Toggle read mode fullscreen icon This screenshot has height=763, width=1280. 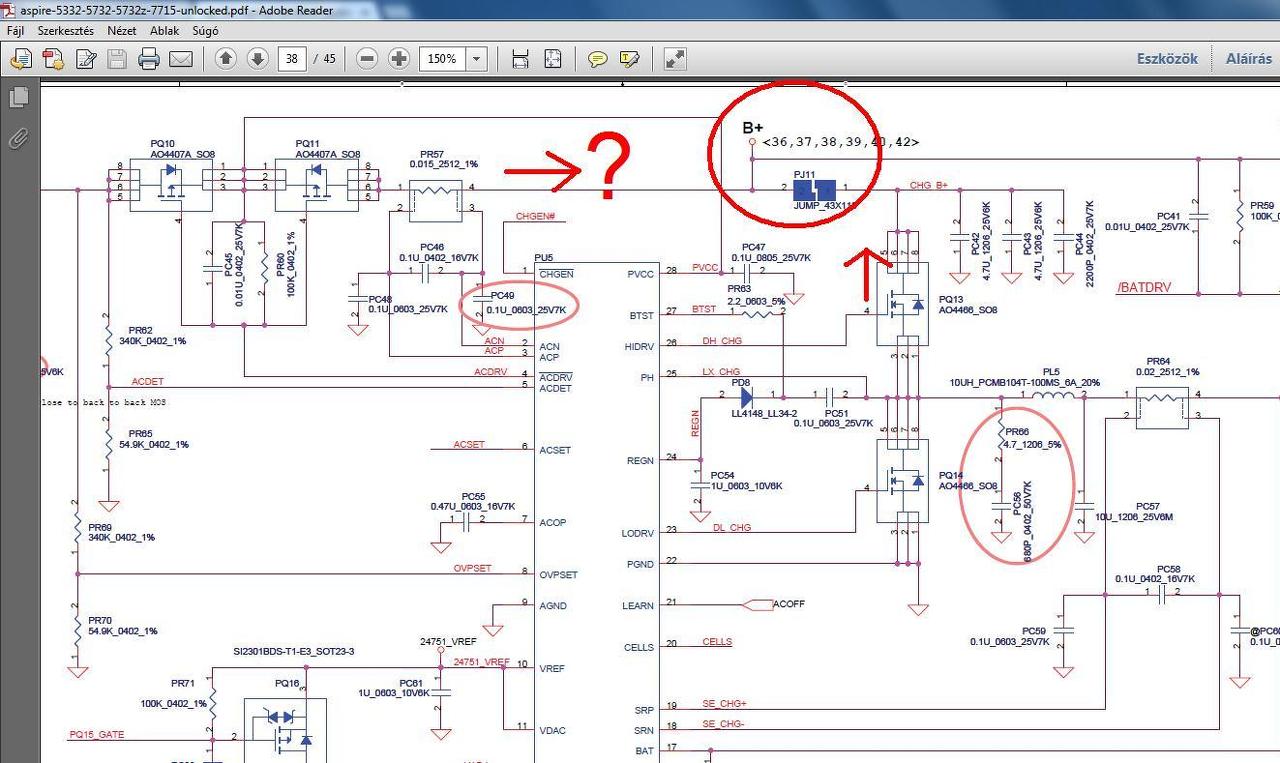pyautogui.click(x=676, y=59)
